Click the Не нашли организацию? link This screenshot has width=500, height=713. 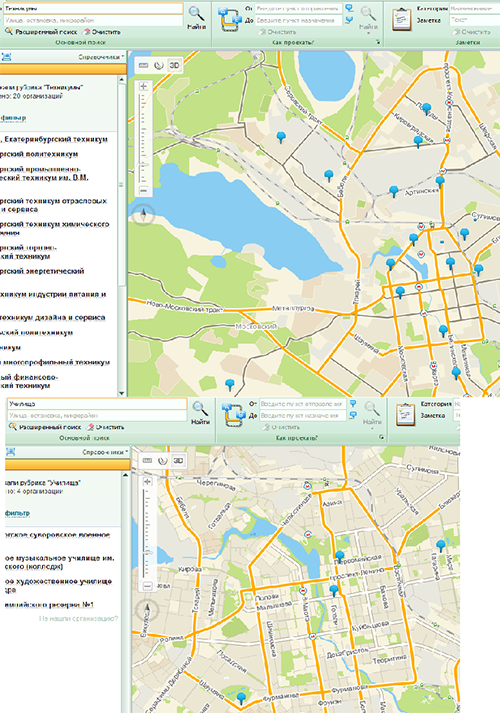coord(78,618)
